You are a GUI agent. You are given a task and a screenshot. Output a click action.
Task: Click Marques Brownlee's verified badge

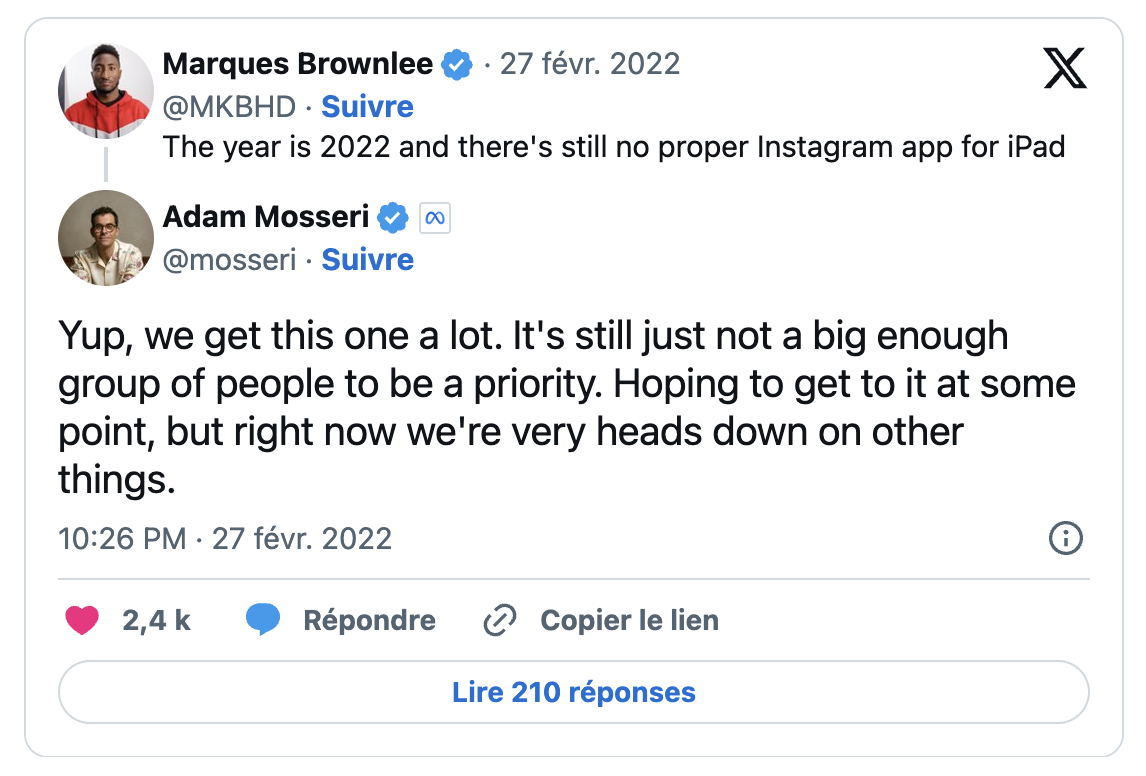pos(457,64)
